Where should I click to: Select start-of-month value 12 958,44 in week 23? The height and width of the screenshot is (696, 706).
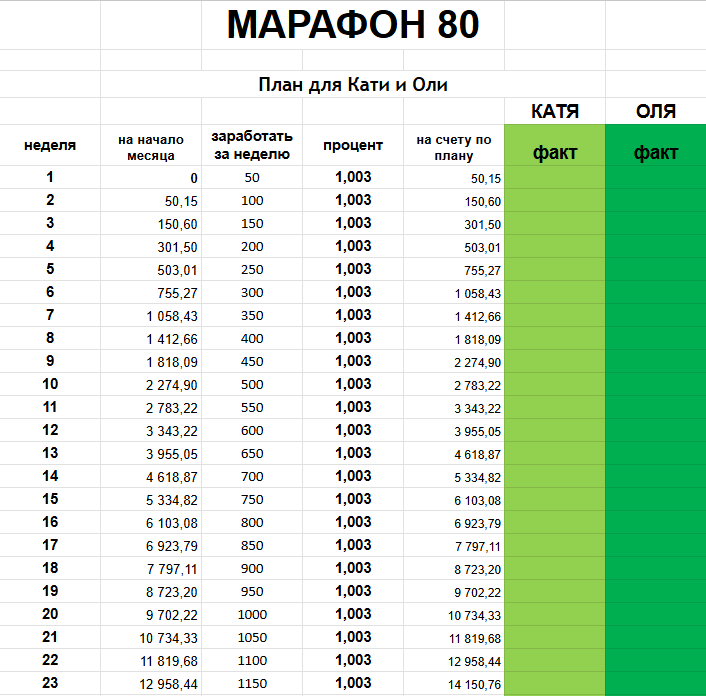click(x=151, y=683)
